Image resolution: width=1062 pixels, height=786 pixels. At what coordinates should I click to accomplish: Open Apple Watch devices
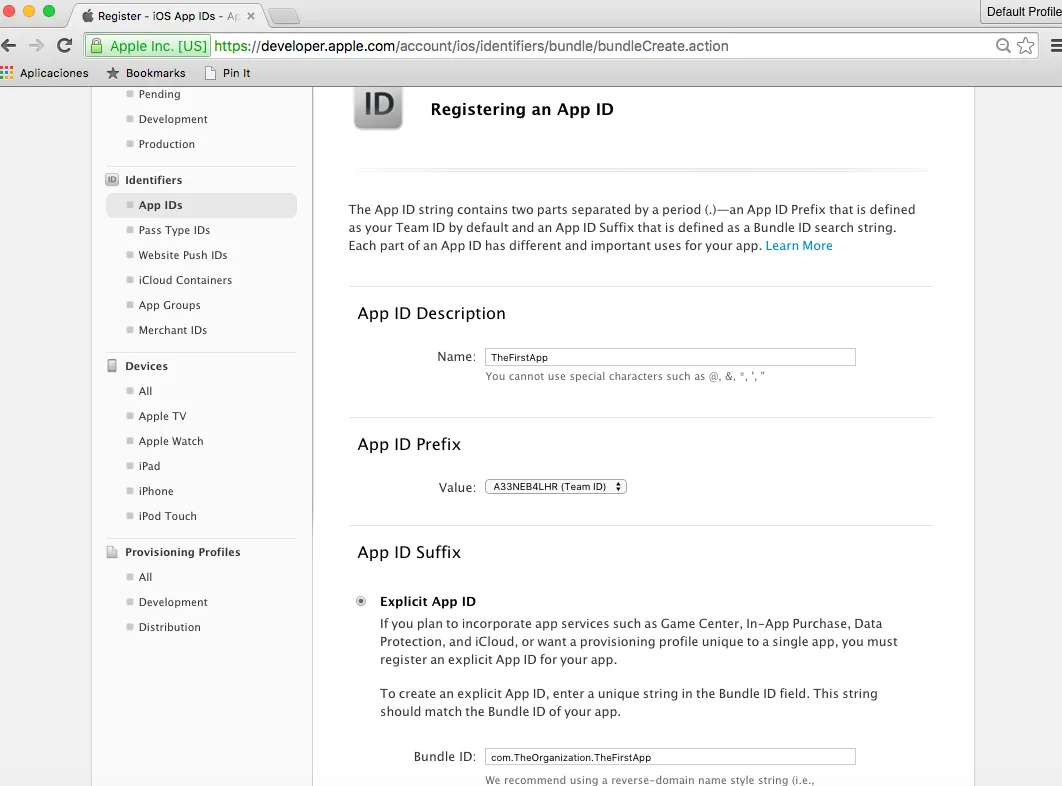pyautogui.click(x=171, y=441)
